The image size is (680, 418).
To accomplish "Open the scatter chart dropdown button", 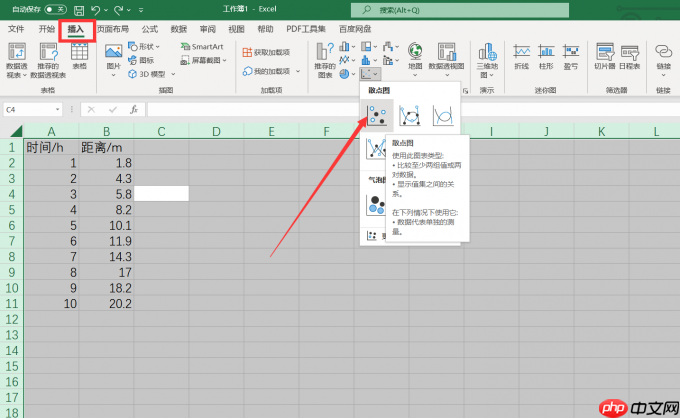I will click(370, 74).
